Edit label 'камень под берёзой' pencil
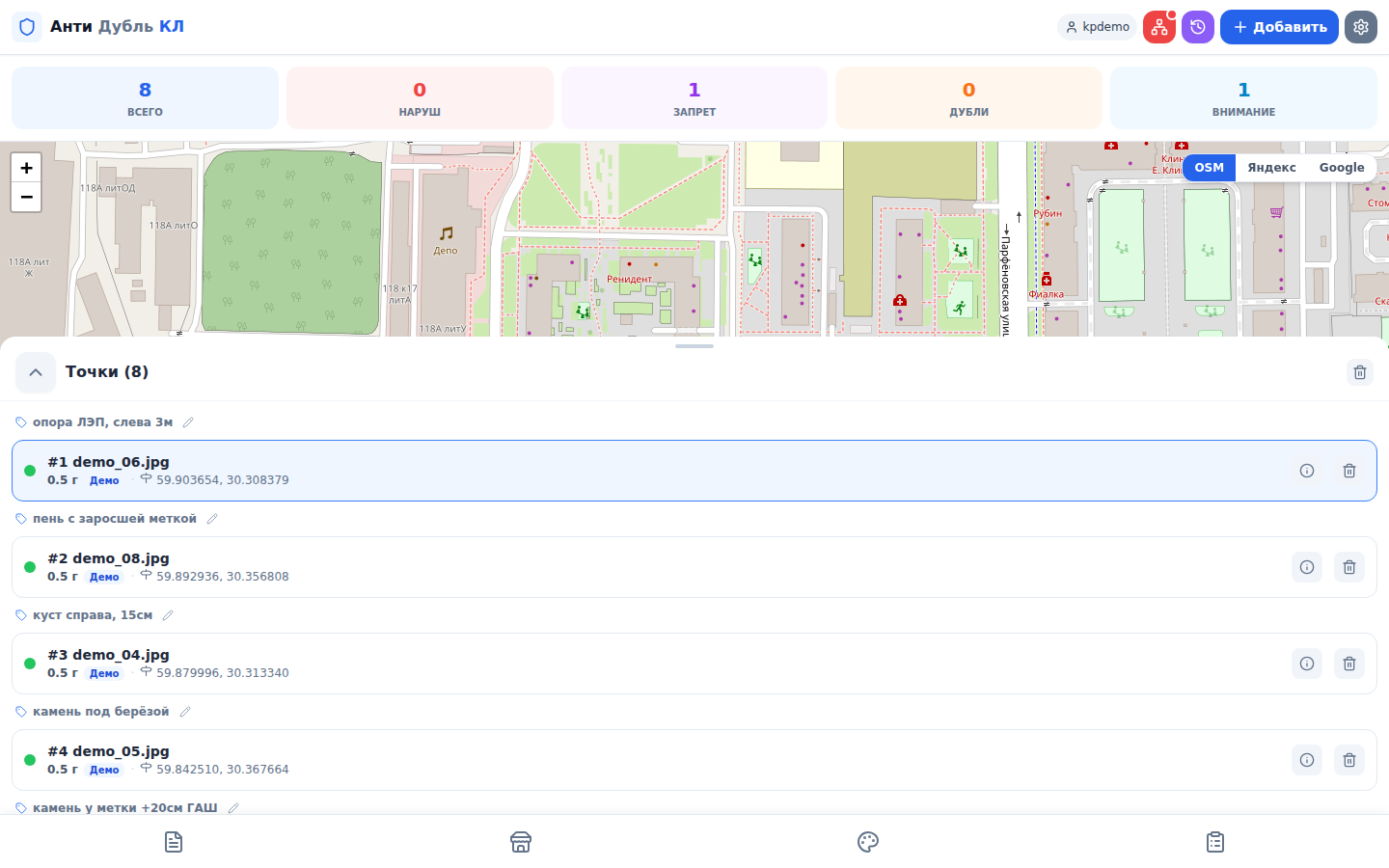Screen dimensions: 1389x868 [x=185, y=712]
